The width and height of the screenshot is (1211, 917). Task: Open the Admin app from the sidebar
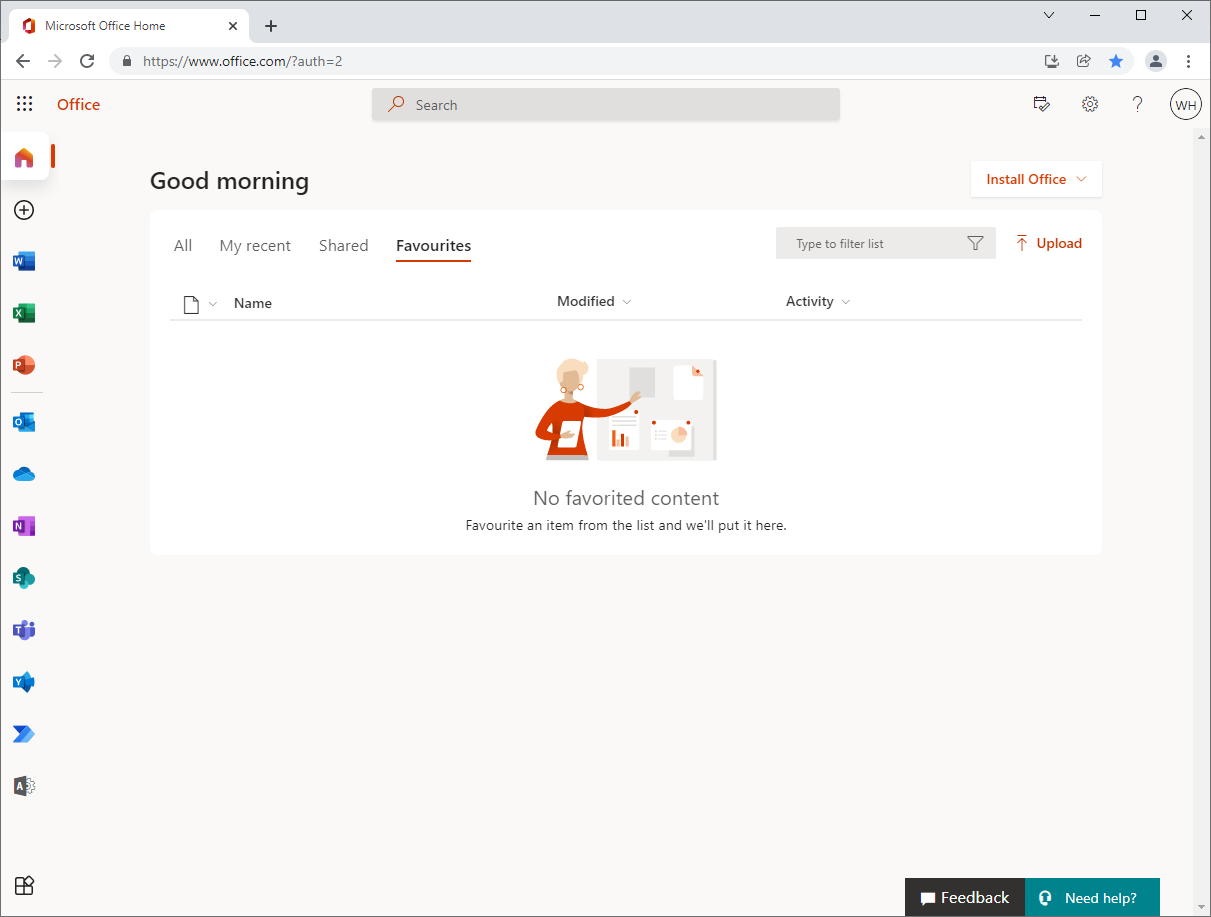24,786
